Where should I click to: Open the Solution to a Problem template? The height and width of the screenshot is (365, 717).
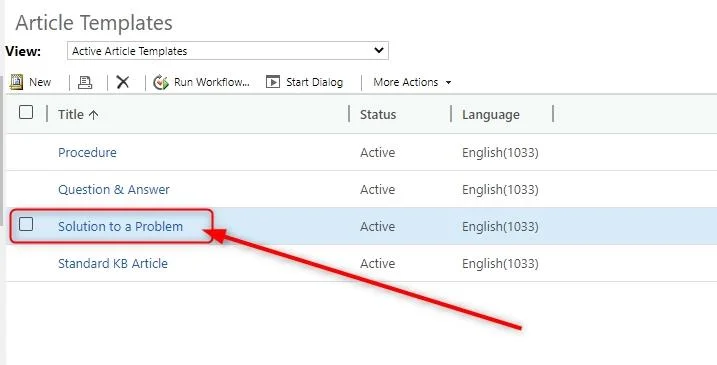click(x=120, y=226)
